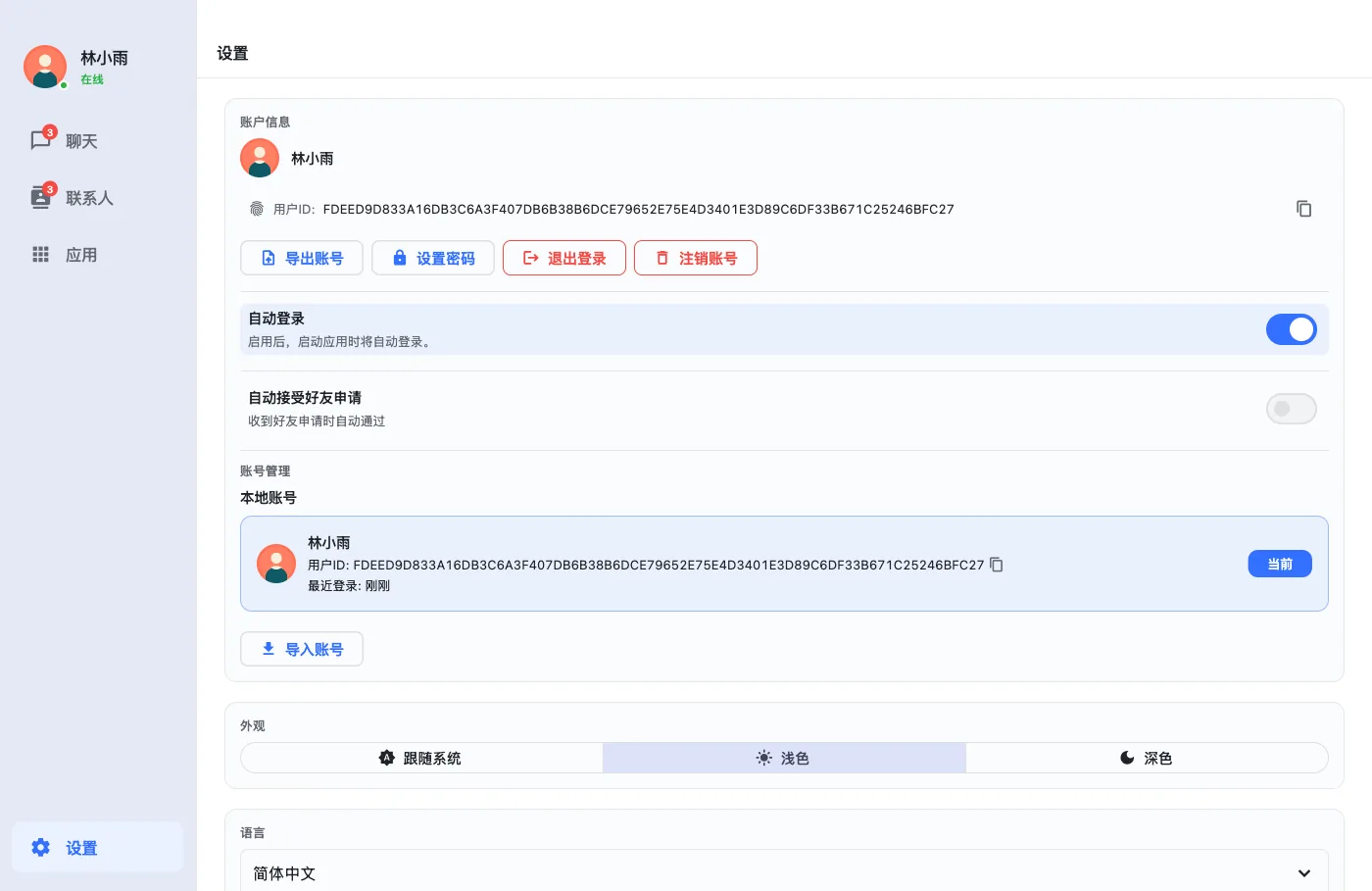
Task: Click the fingerprint icon beside 用户ID
Action: click(x=257, y=209)
